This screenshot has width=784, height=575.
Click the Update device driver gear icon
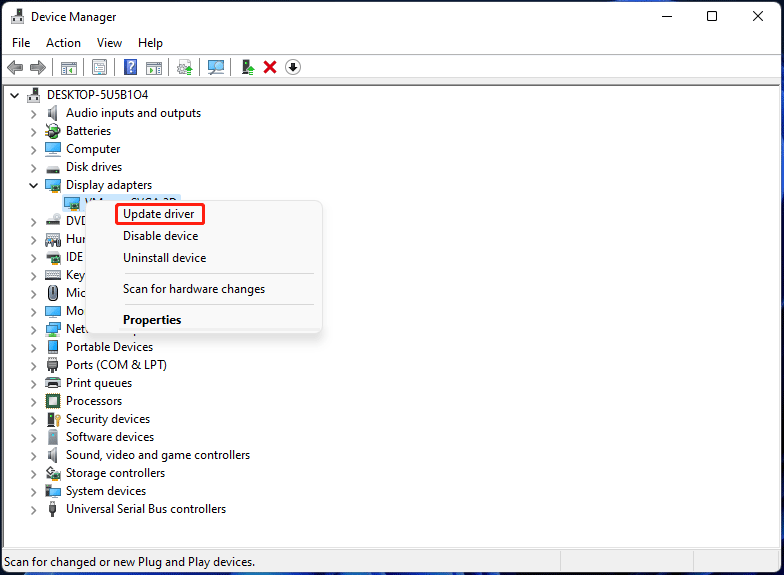click(x=184, y=68)
